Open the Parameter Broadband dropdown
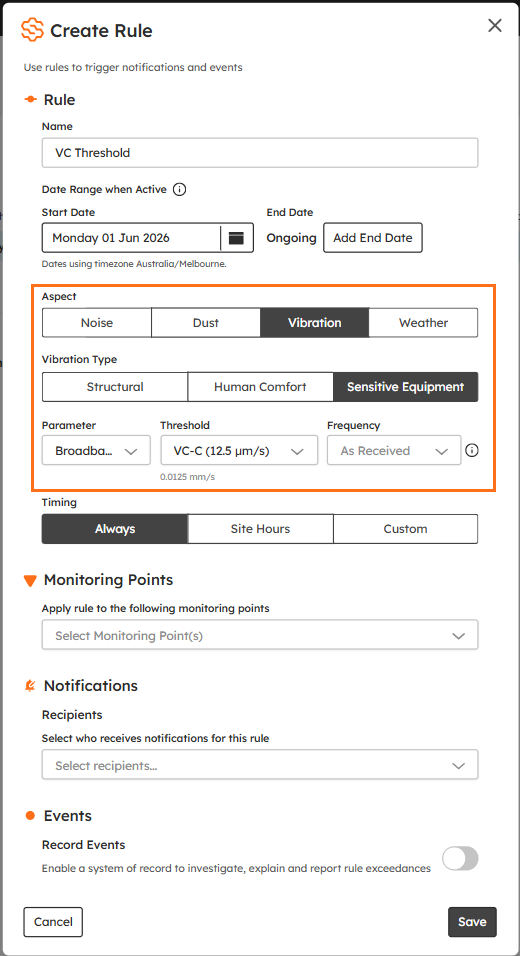This screenshot has width=520, height=956. pos(96,451)
